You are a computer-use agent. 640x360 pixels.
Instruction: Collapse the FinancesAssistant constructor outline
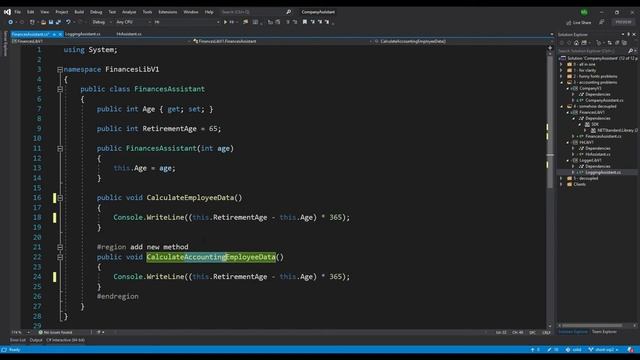click(x=60, y=149)
